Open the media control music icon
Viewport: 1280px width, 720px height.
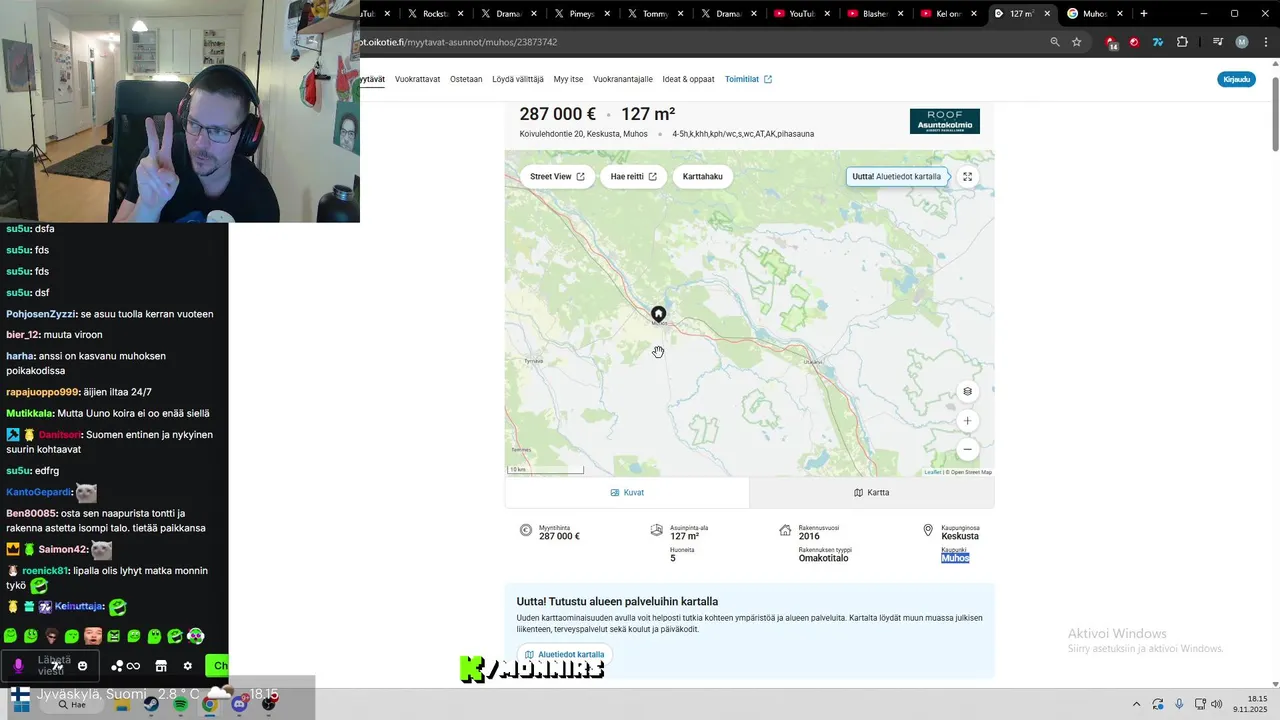[1218, 42]
